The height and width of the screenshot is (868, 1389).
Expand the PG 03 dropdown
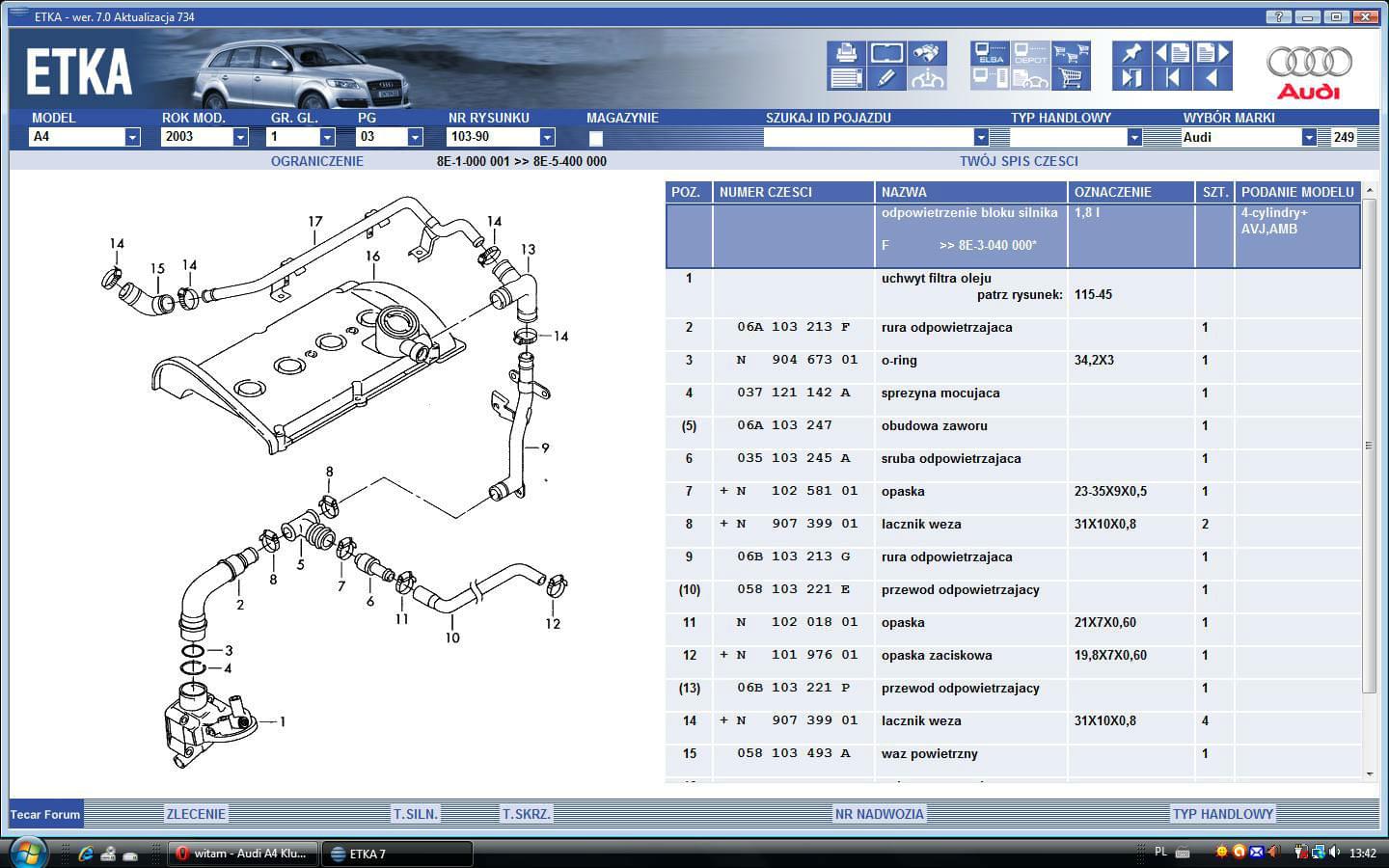pyautogui.click(x=415, y=138)
